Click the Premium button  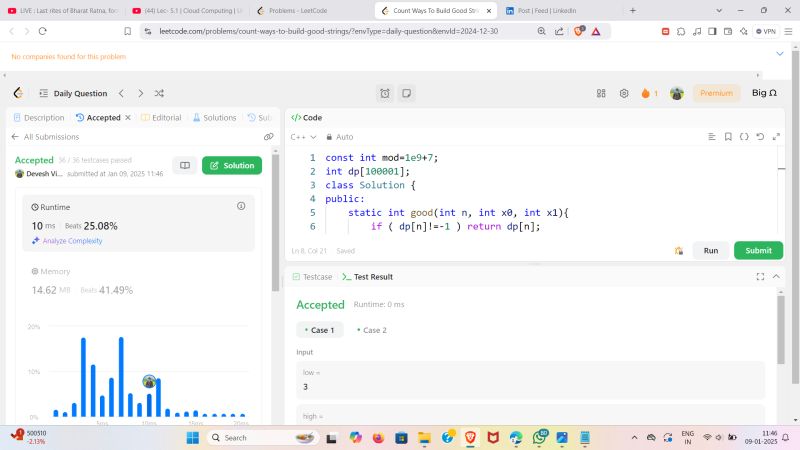pos(716,93)
